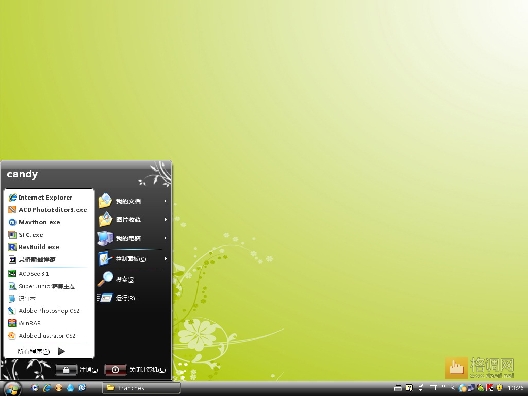This screenshot has height=396, width=528.
Task: Expand the All Programs arrow
Action: pyautogui.click(x=61, y=351)
